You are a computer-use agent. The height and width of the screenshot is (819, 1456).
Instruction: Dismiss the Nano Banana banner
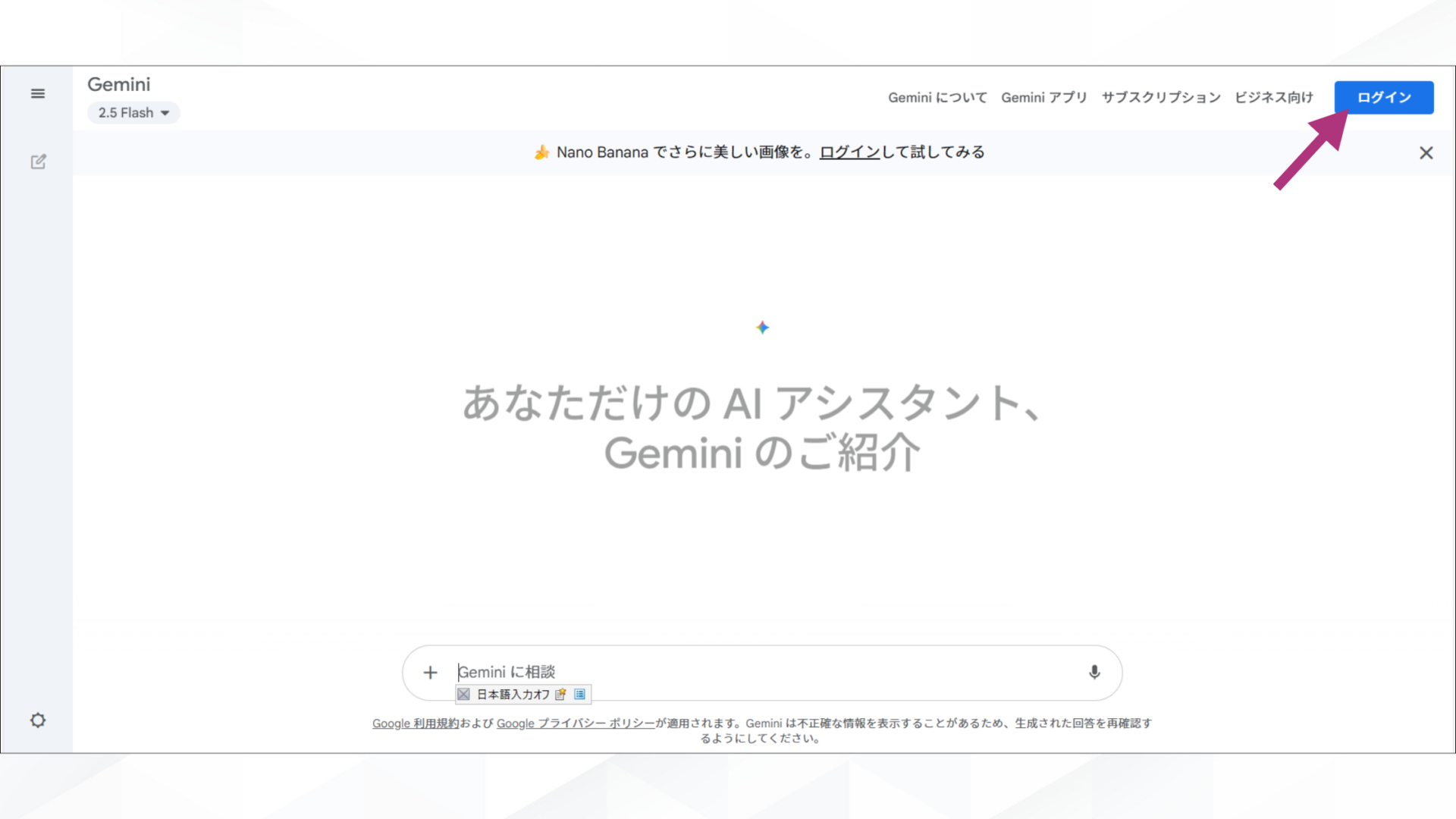click(1426, 153)
